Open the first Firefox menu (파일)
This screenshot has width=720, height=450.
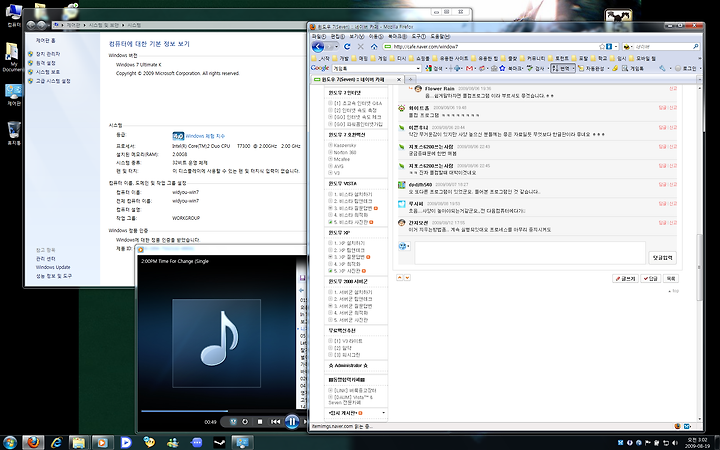pyautogui.click(x=319, y=36)
